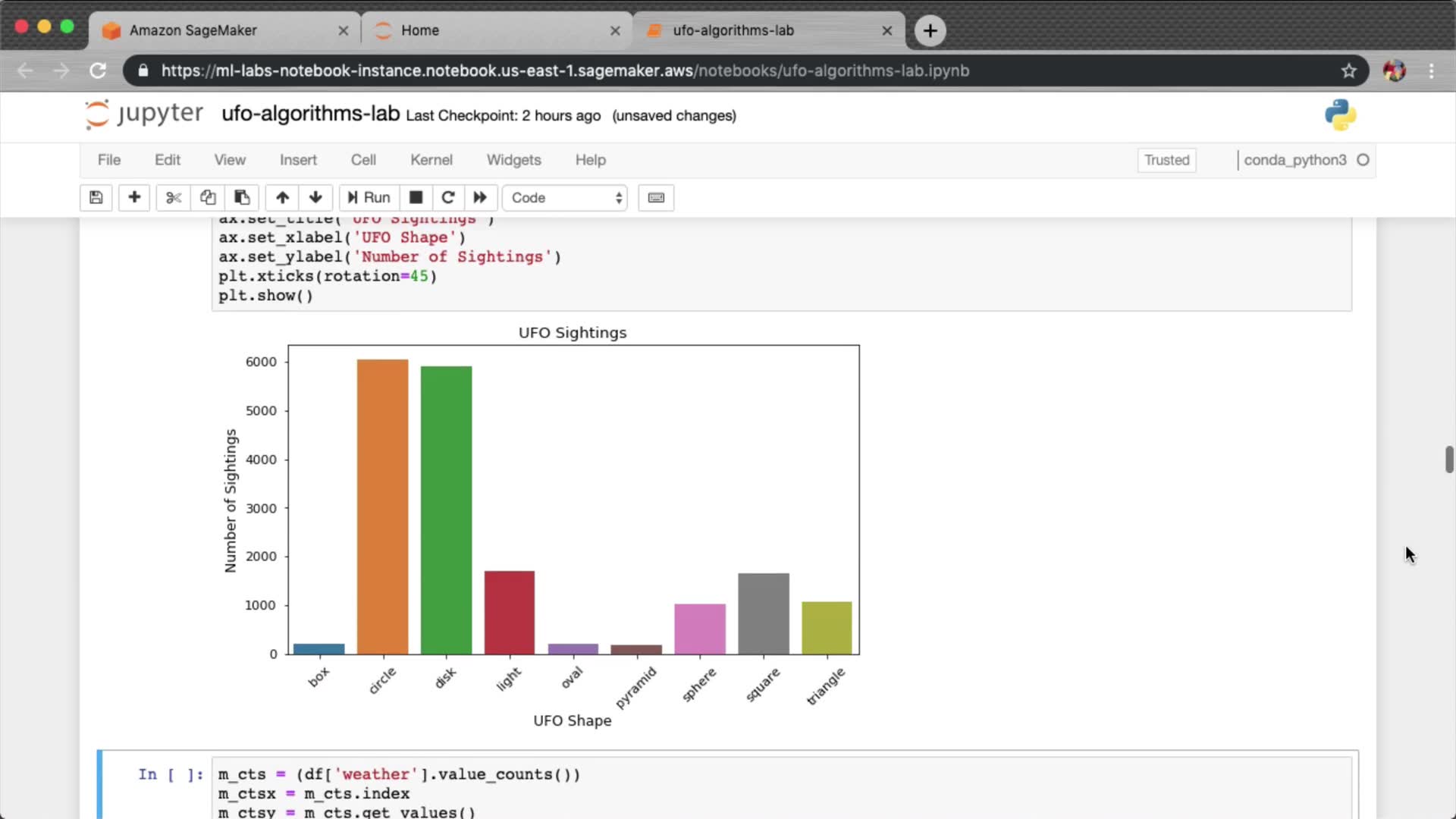The width and height of the screenshot is (1456, 819).
Task: Interrupt the kernel with stop icon
Action: tap(416, 198)
